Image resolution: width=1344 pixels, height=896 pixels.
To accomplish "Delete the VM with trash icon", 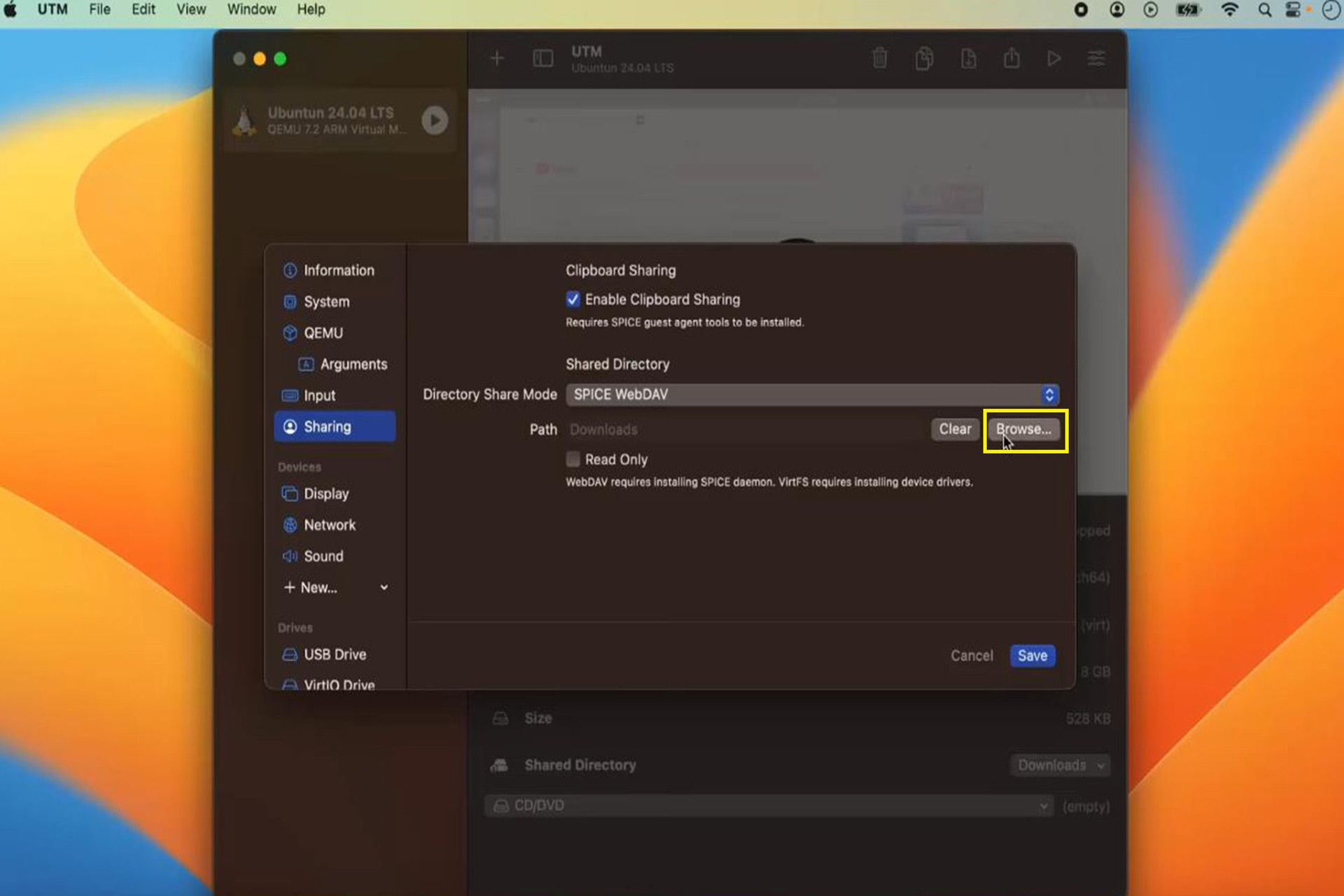I will 880,59.
